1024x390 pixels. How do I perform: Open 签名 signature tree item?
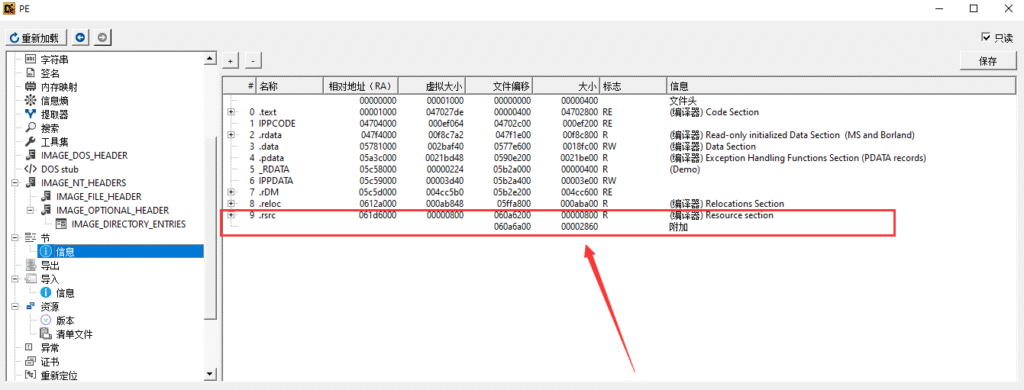pos(50,73)
